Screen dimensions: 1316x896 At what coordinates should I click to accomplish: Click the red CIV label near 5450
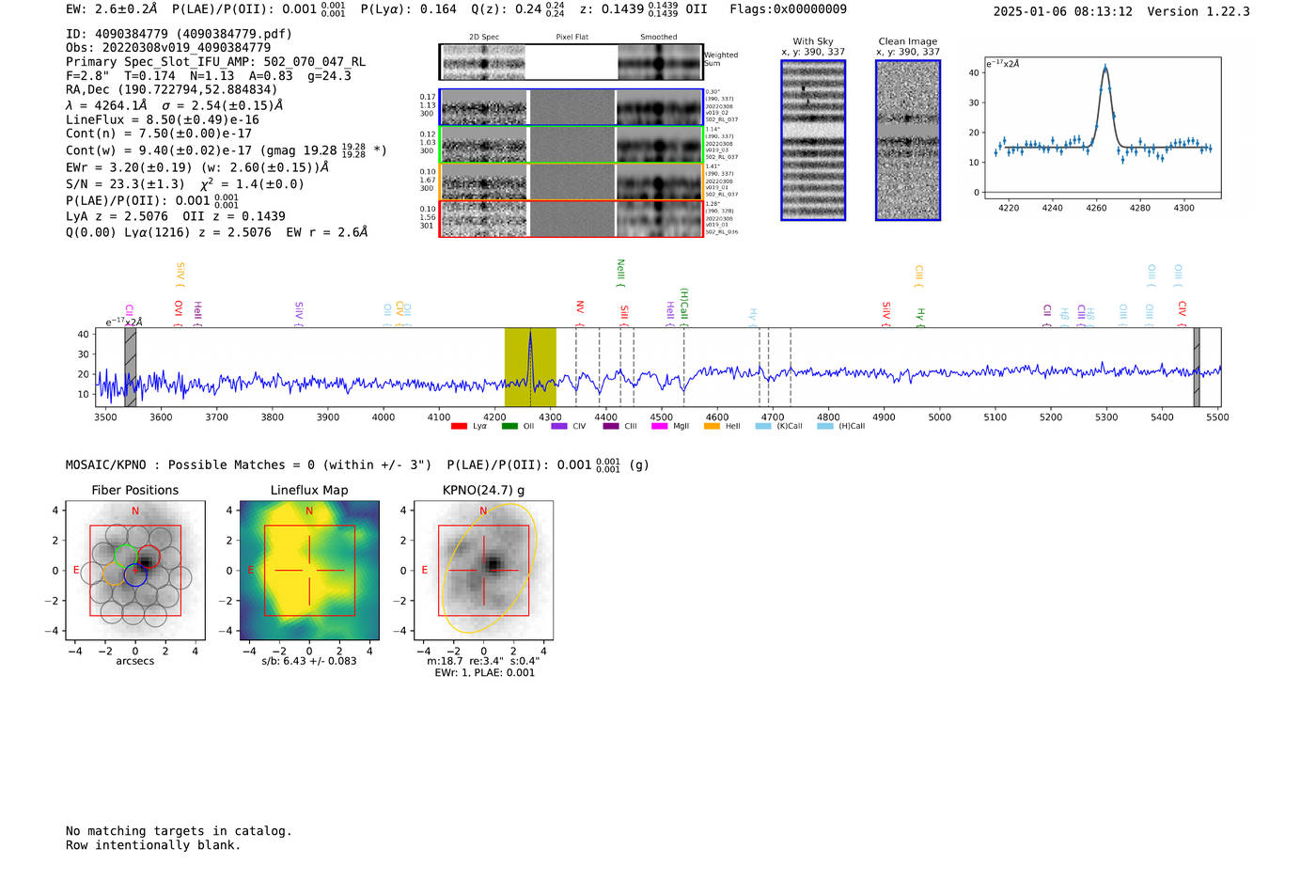(1183, 313)
